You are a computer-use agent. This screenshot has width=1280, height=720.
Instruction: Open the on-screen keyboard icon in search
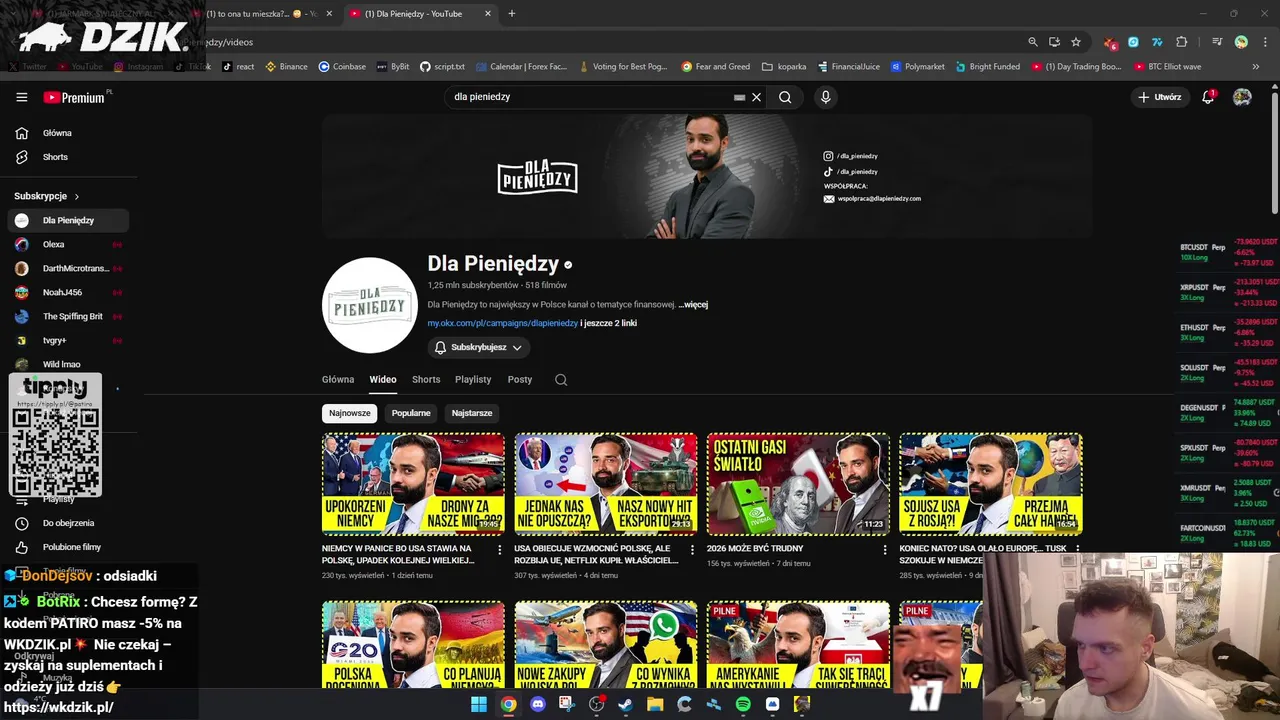coord(739,97)
